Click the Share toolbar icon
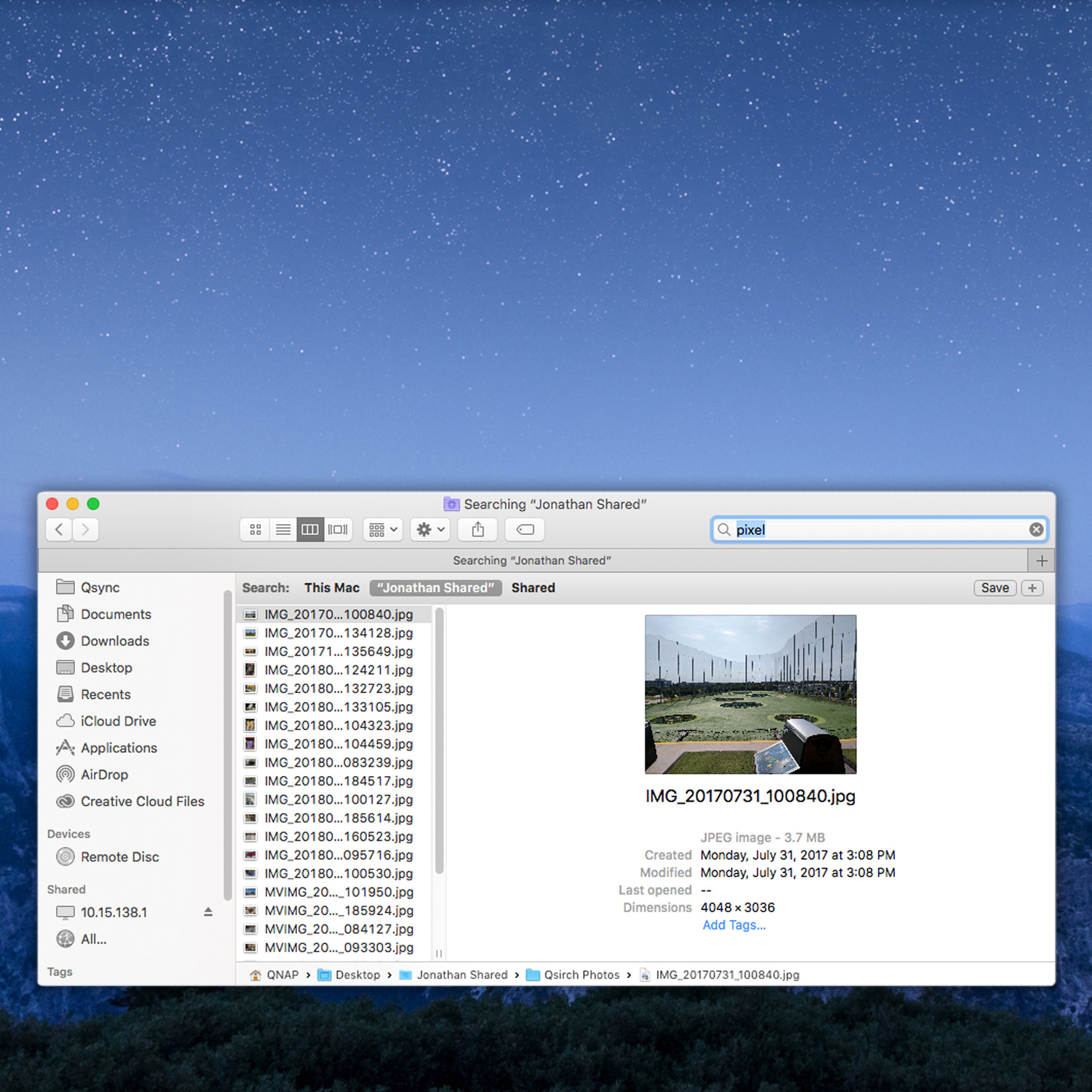 [478, 530]
